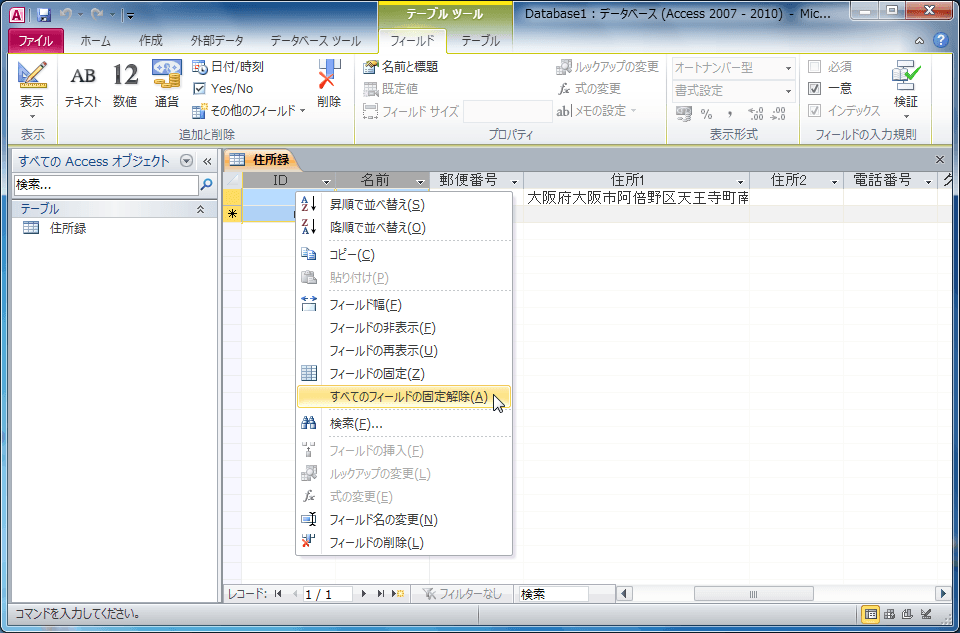Screen dimensions: 960x633
Task: Open 名前 column filter arrow
Action: tap(420, 181)
